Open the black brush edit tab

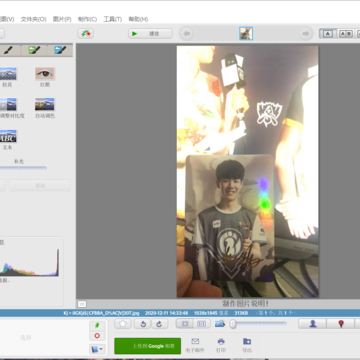pos(8,50)
